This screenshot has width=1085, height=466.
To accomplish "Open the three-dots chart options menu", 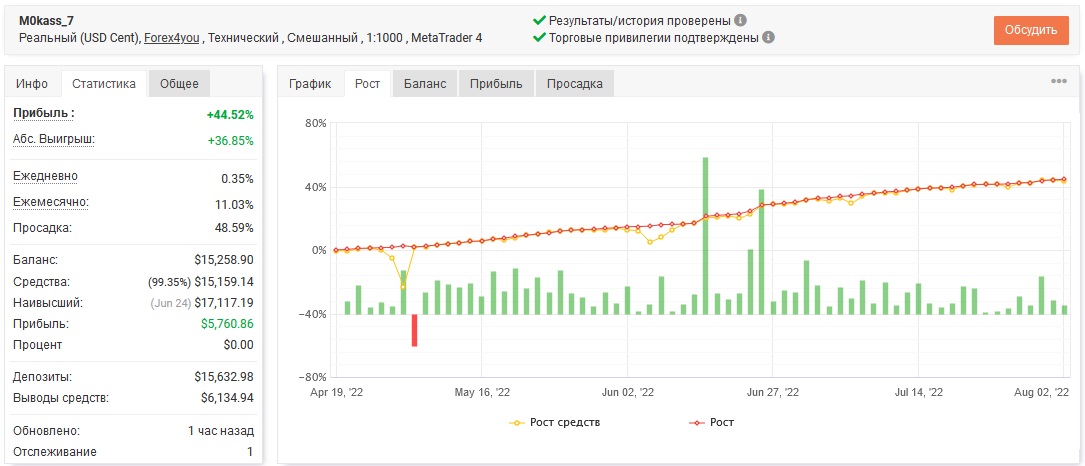I will point(1059,81).
